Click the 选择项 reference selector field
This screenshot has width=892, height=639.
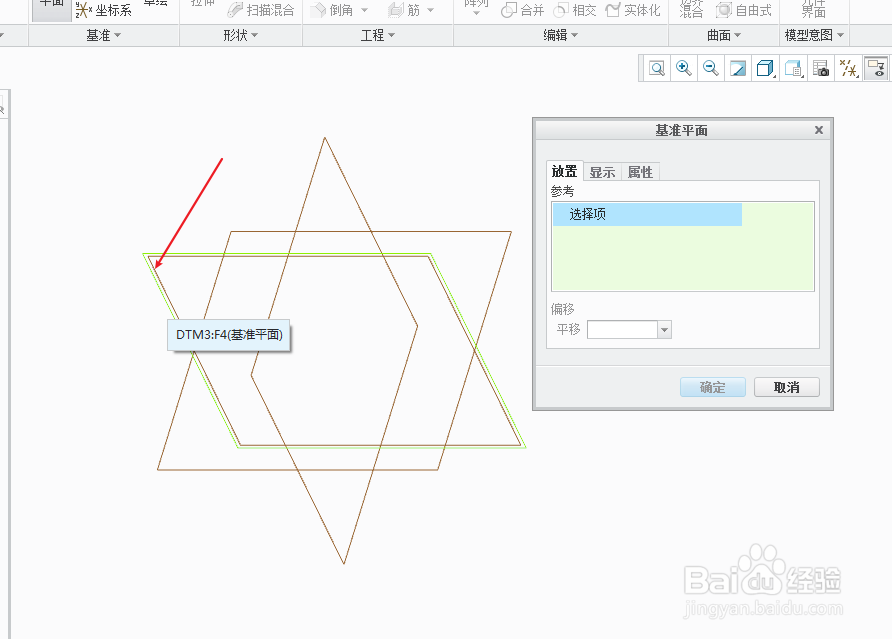coord(646,214)
